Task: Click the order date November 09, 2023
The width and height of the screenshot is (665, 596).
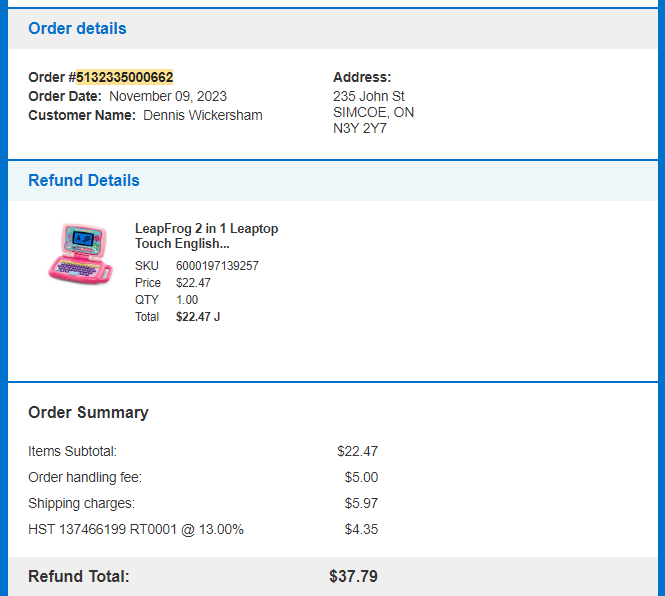Action: 168,96
